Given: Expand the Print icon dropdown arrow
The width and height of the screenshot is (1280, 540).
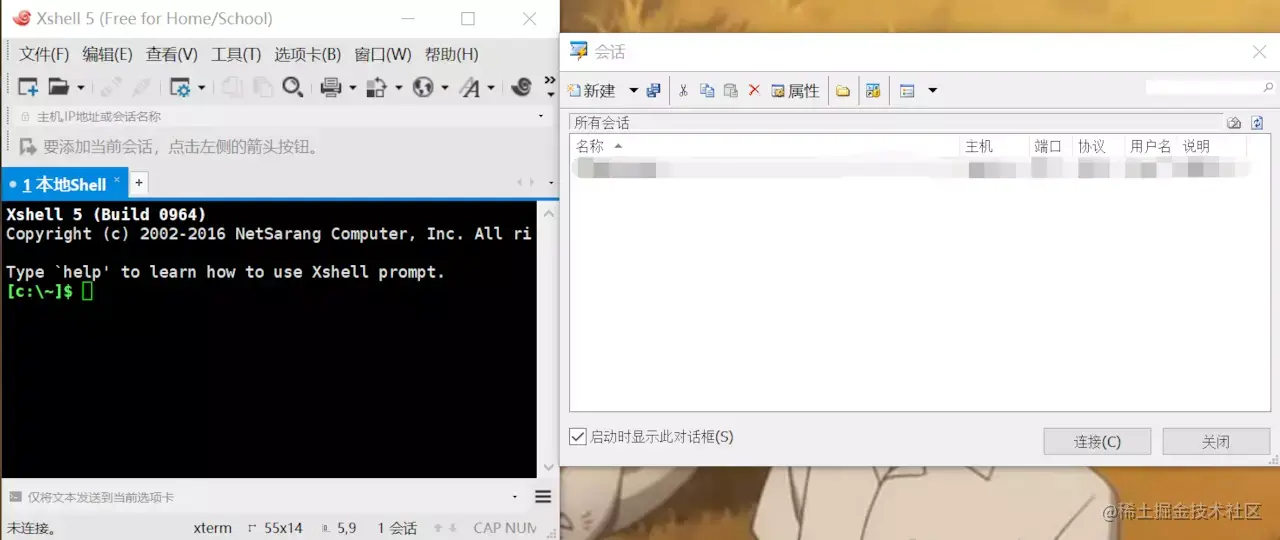Looking at the screenshot, I should 352,88.
